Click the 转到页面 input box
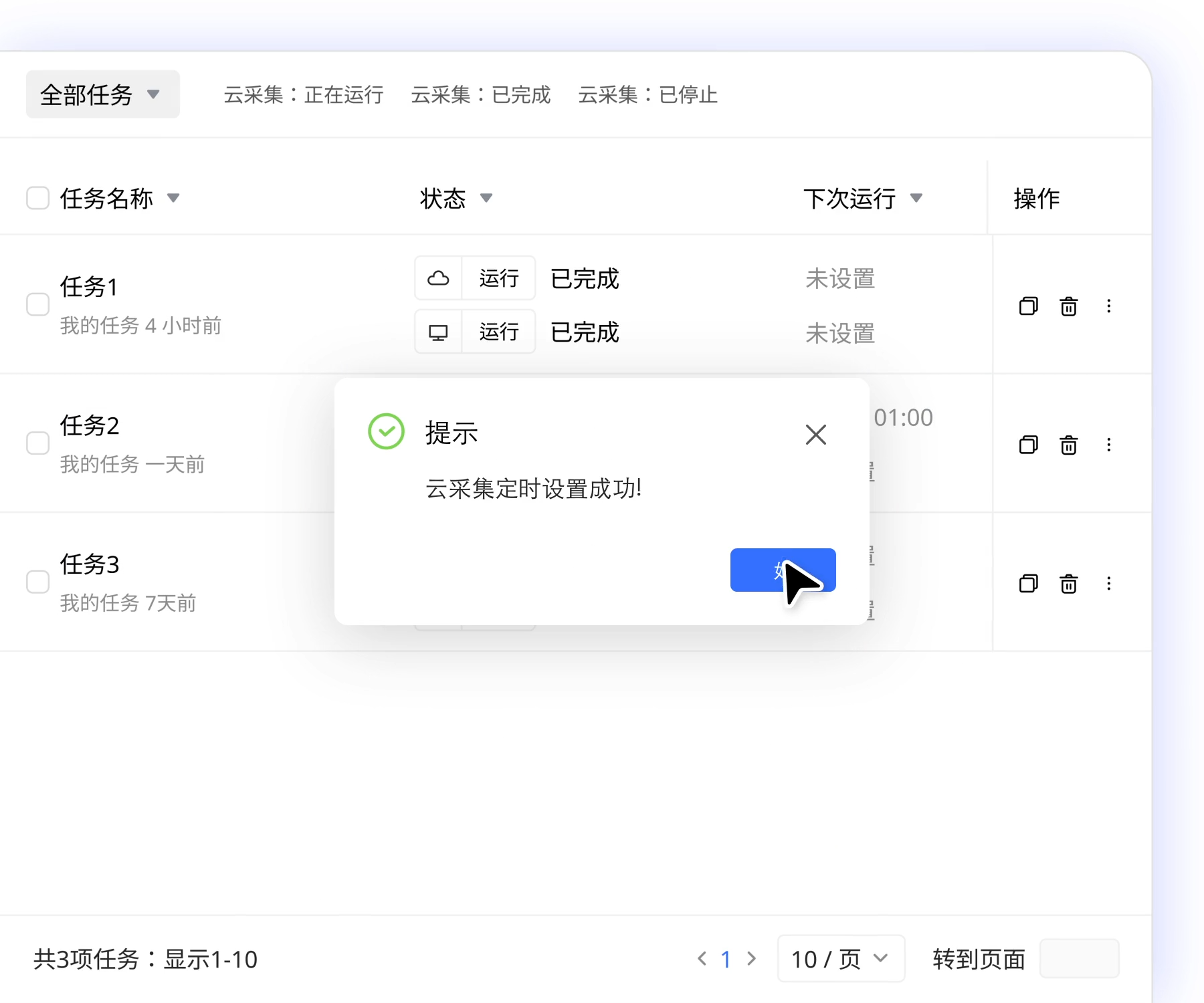This screenshot has width=1204, height=1003. (x=1080, y=959)
